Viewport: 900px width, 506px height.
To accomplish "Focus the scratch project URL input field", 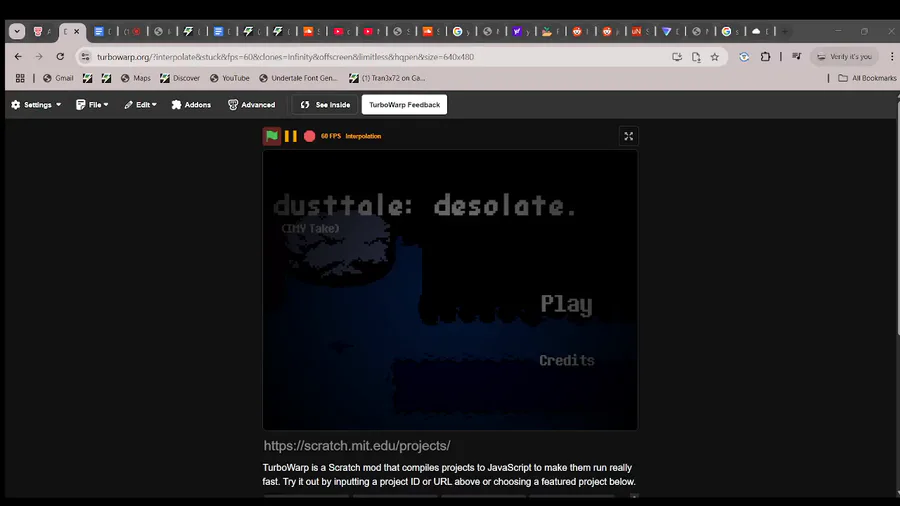I will click(x=450, y=446).
